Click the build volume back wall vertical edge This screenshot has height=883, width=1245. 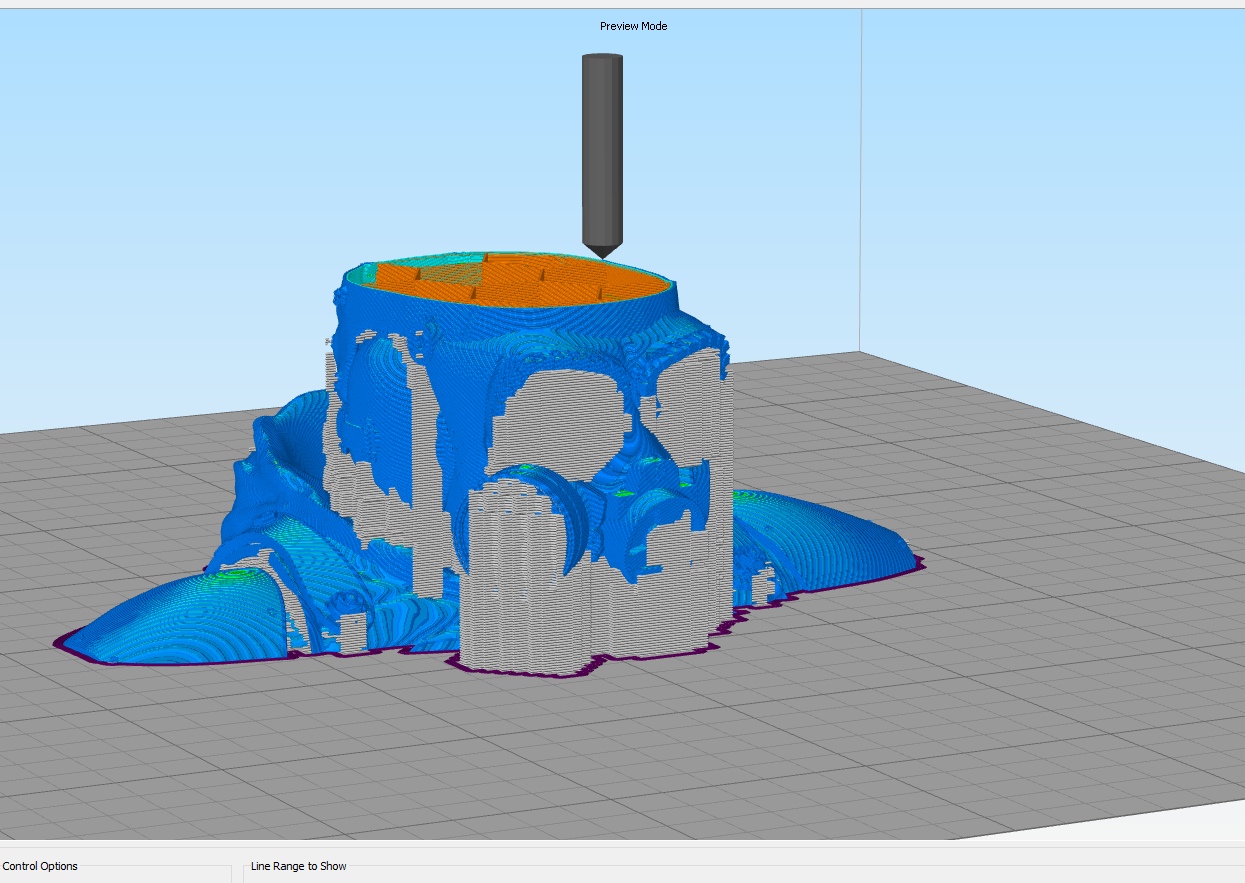[x=861, y=180]
